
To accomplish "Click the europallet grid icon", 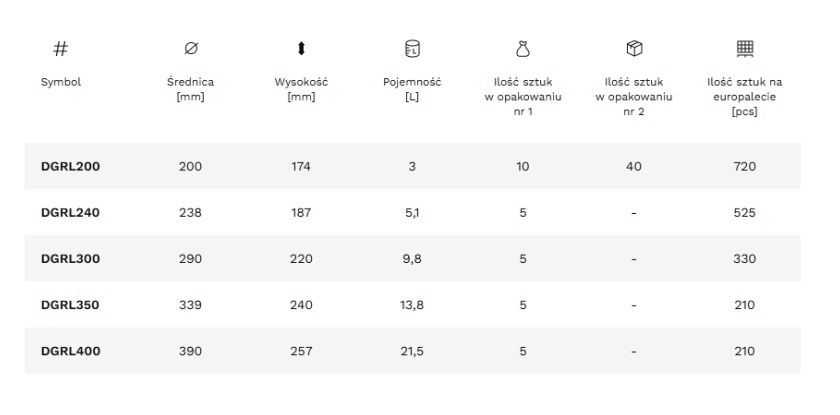I will pyautogui.click(x=745, y=49).
